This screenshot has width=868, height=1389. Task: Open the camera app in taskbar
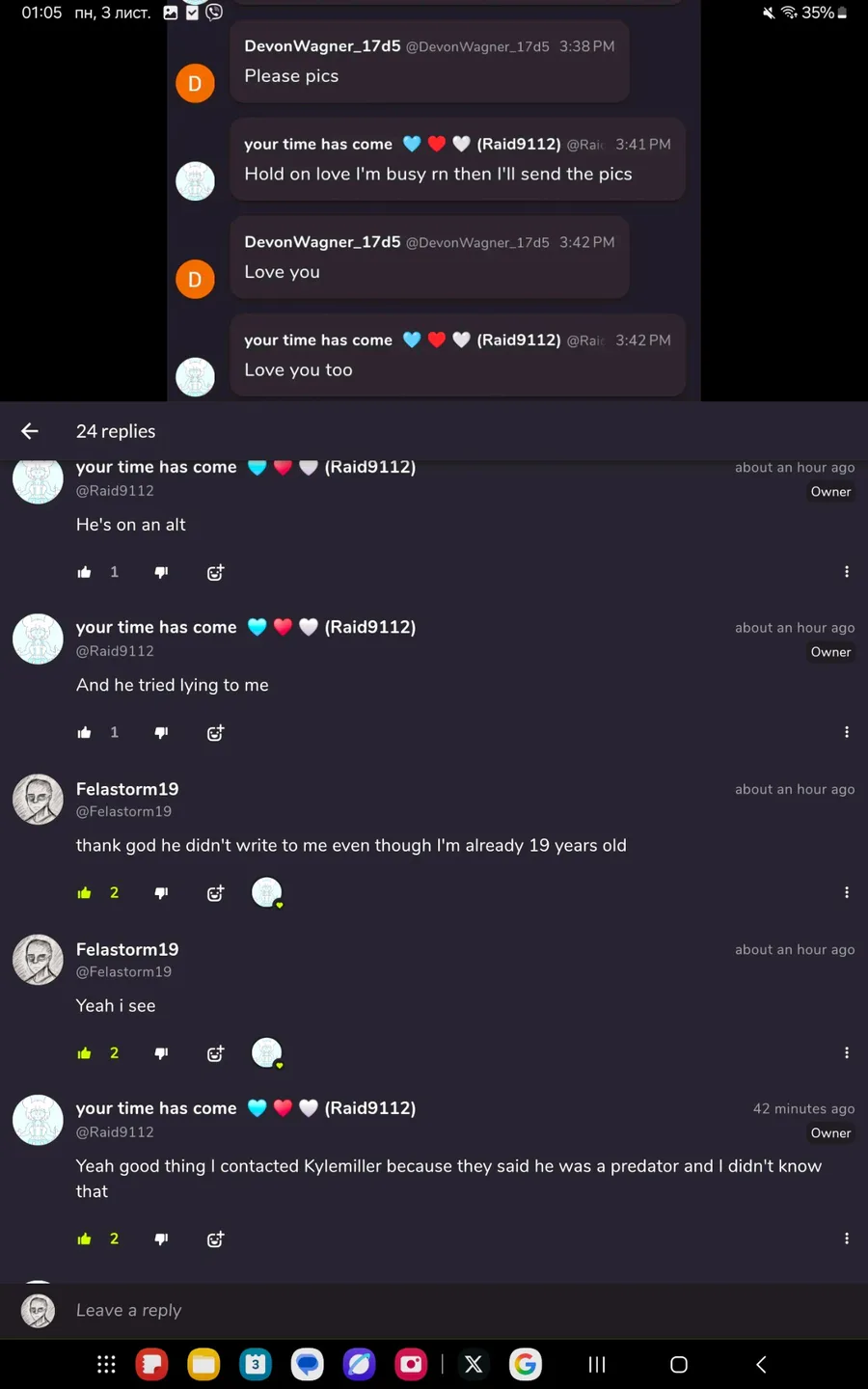(x=411, y=1364)
